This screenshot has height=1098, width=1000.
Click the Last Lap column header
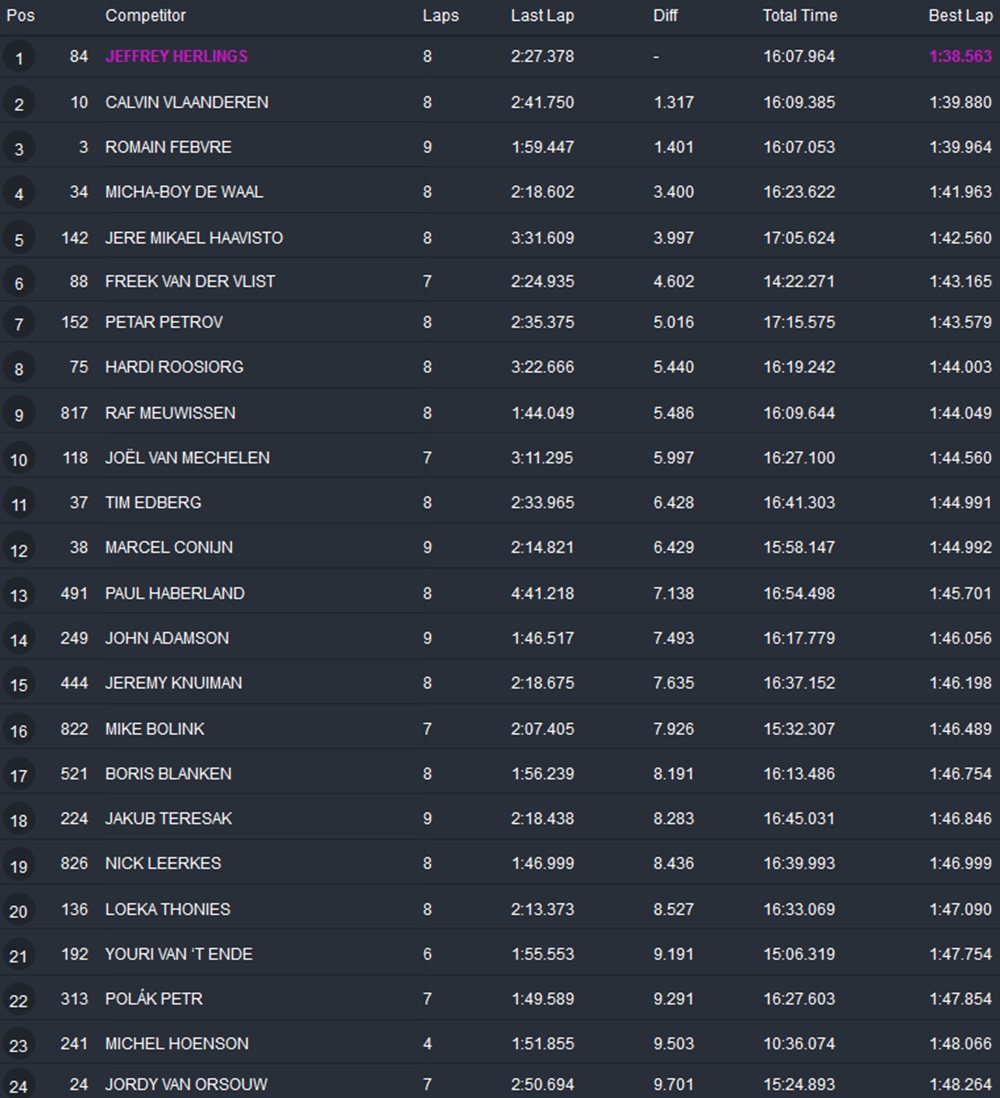coord(541,15)
